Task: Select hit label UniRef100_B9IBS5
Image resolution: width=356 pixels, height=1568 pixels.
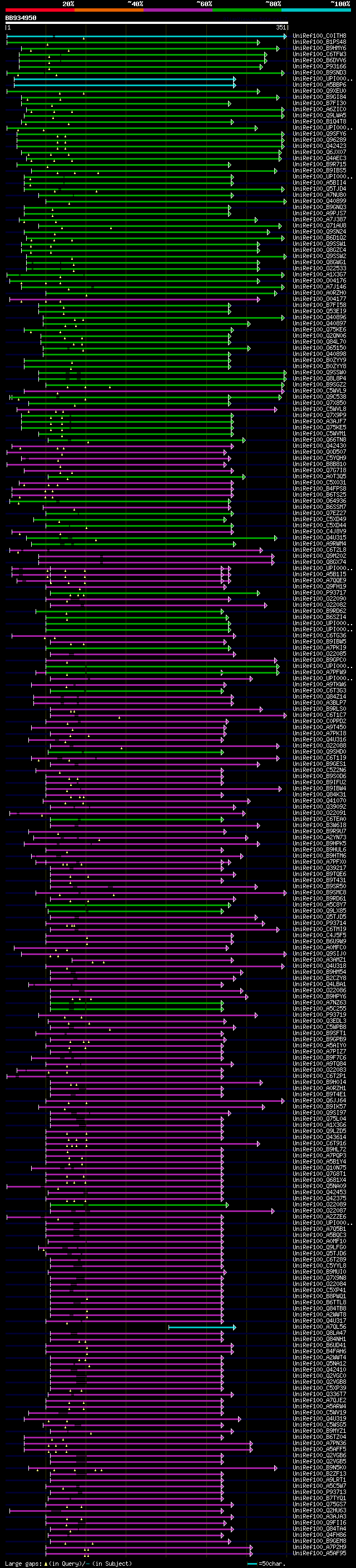Action: 319,170
